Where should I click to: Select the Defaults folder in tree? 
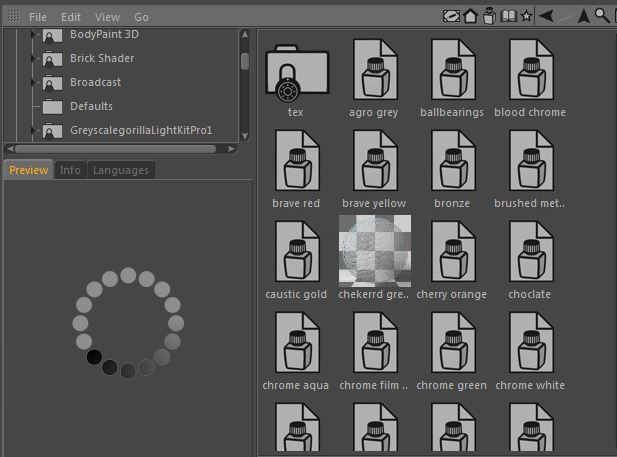tap(91, 106)
